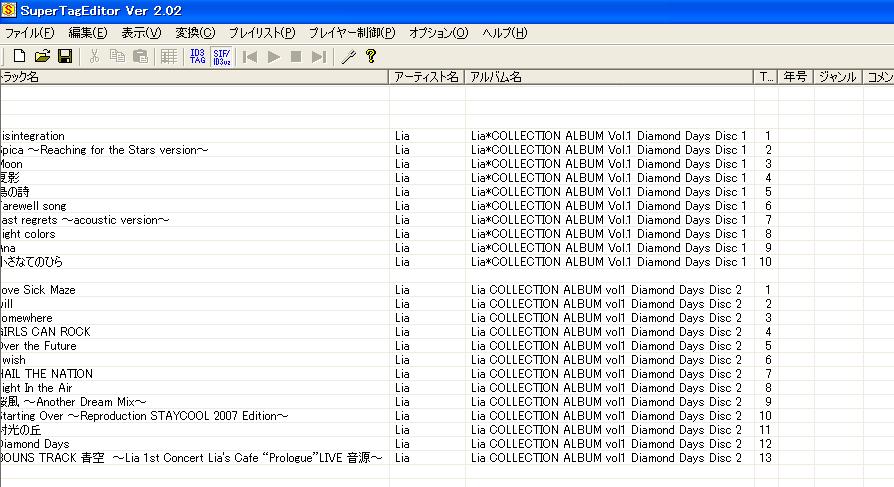The height and width of the screenshot is (487, 894).
Task: Sort by アルバム名 column header
Action: click(609, 77)
